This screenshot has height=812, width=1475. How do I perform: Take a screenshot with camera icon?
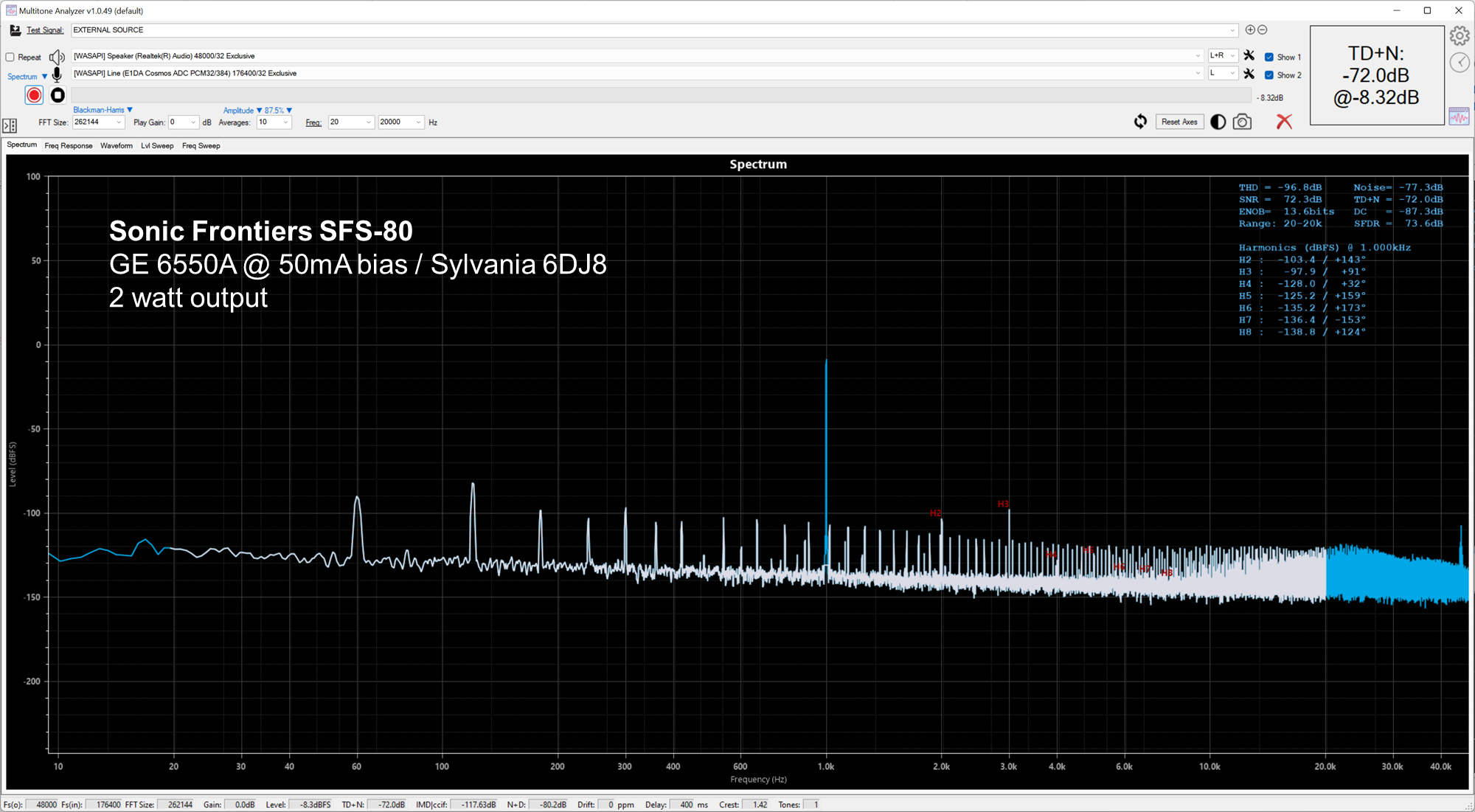coord(1243,122)
